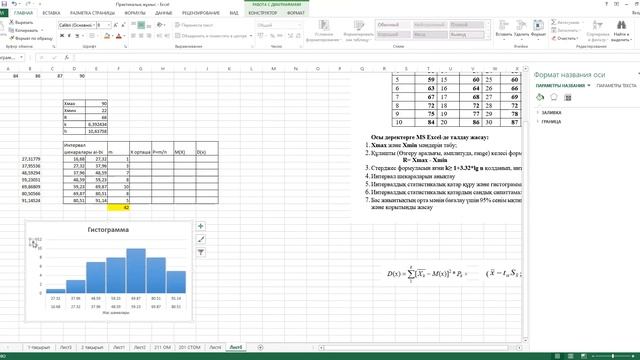Increase font size with the large A icon
Screen dimensions: 640x360
point(116,25)
